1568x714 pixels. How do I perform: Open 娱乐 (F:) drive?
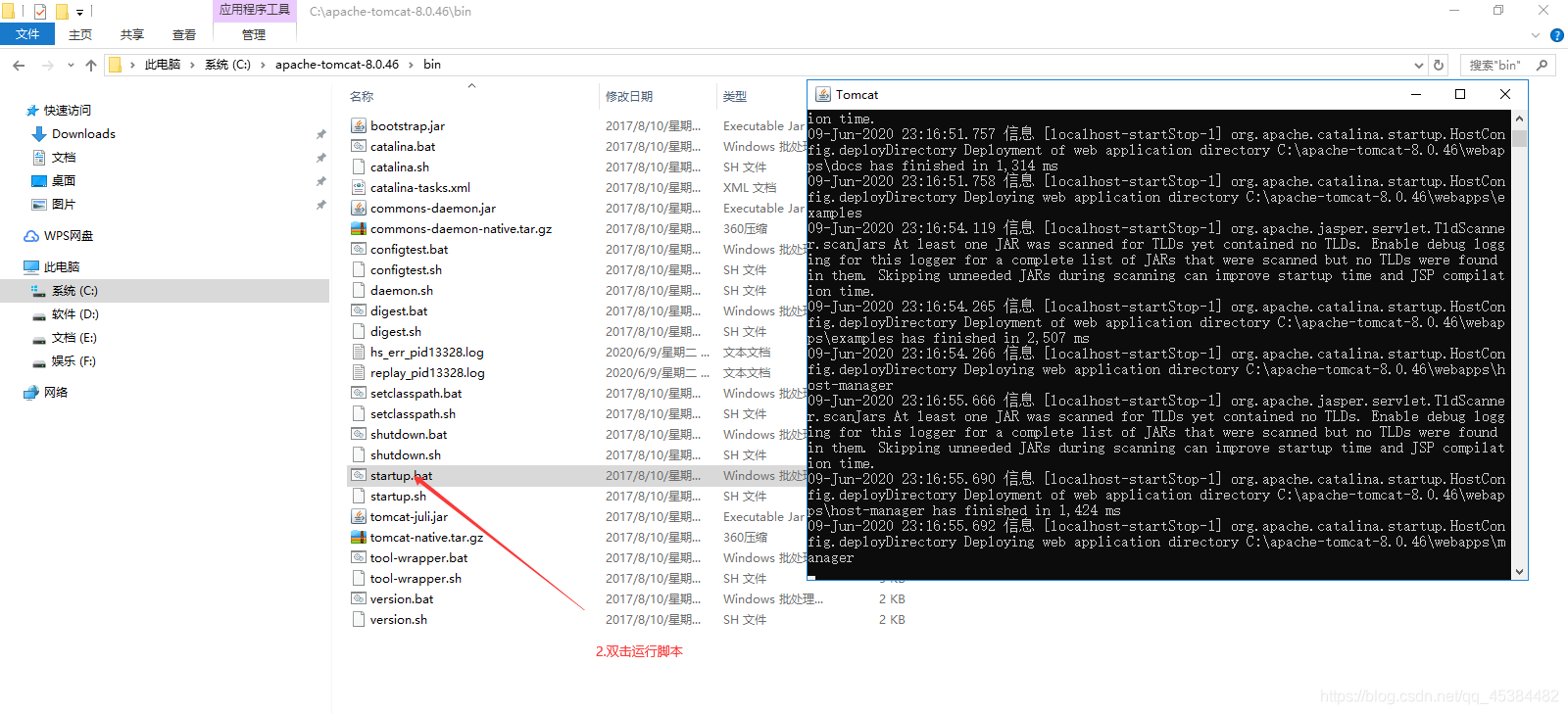coord(73,361)
